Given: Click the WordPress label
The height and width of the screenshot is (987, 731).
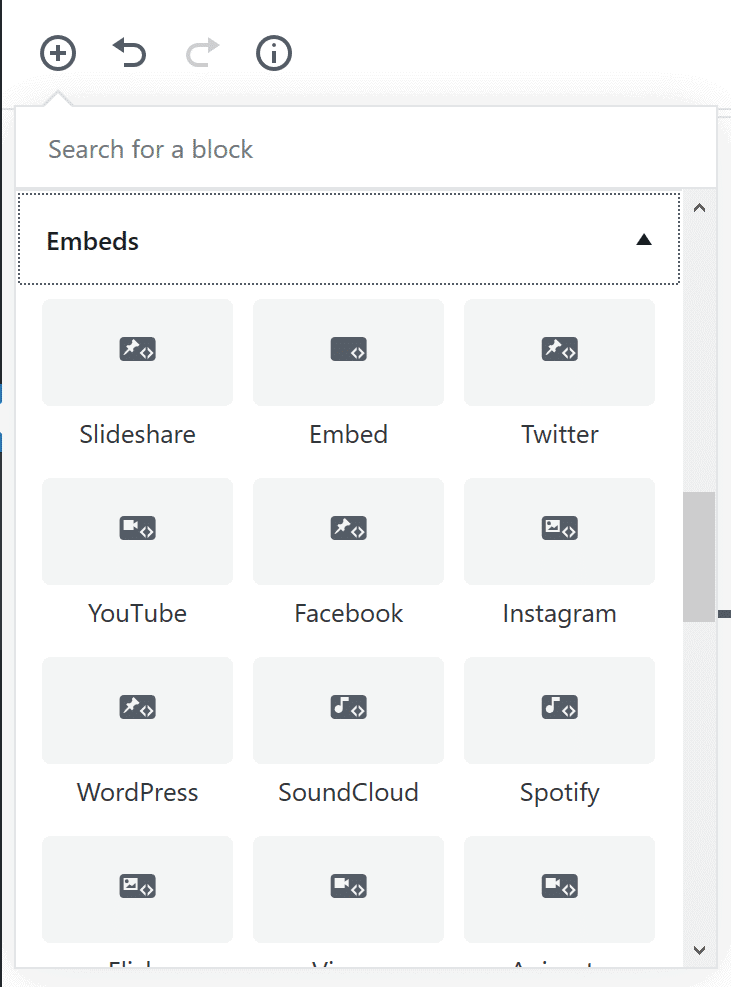Looking at the screenshot, I should coord(137,792).
